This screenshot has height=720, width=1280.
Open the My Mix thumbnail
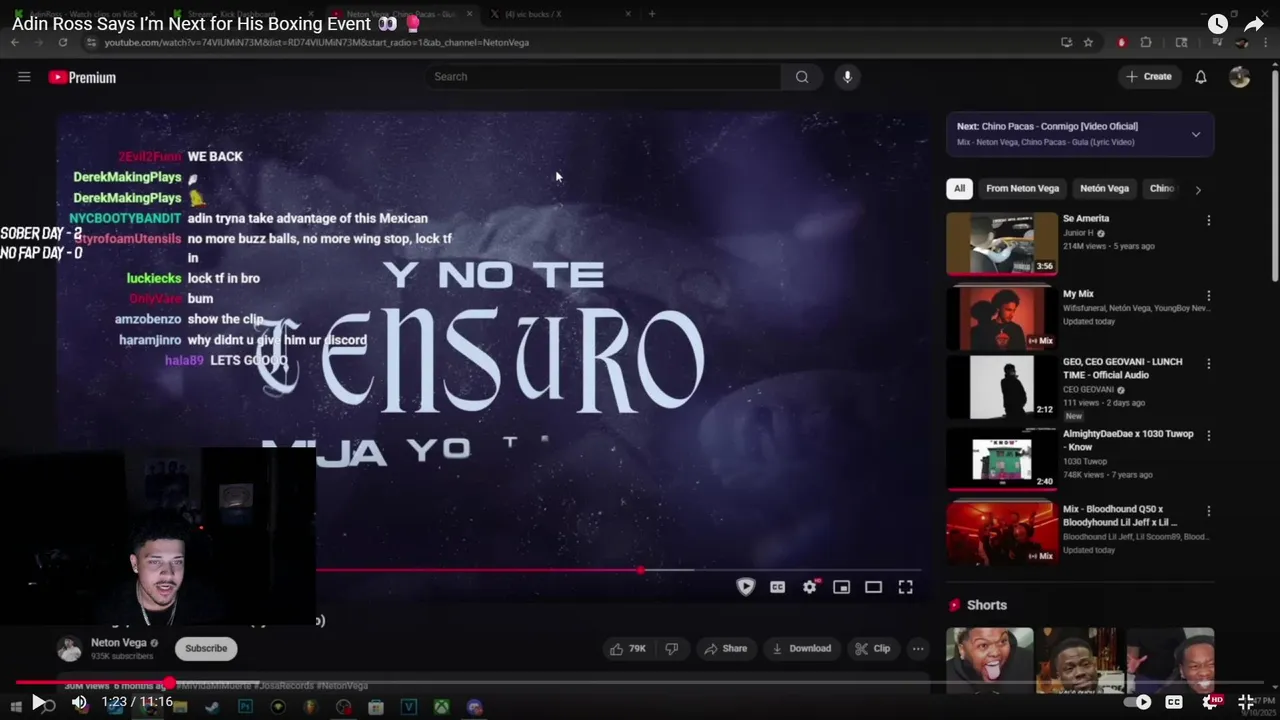point(1001,317)
